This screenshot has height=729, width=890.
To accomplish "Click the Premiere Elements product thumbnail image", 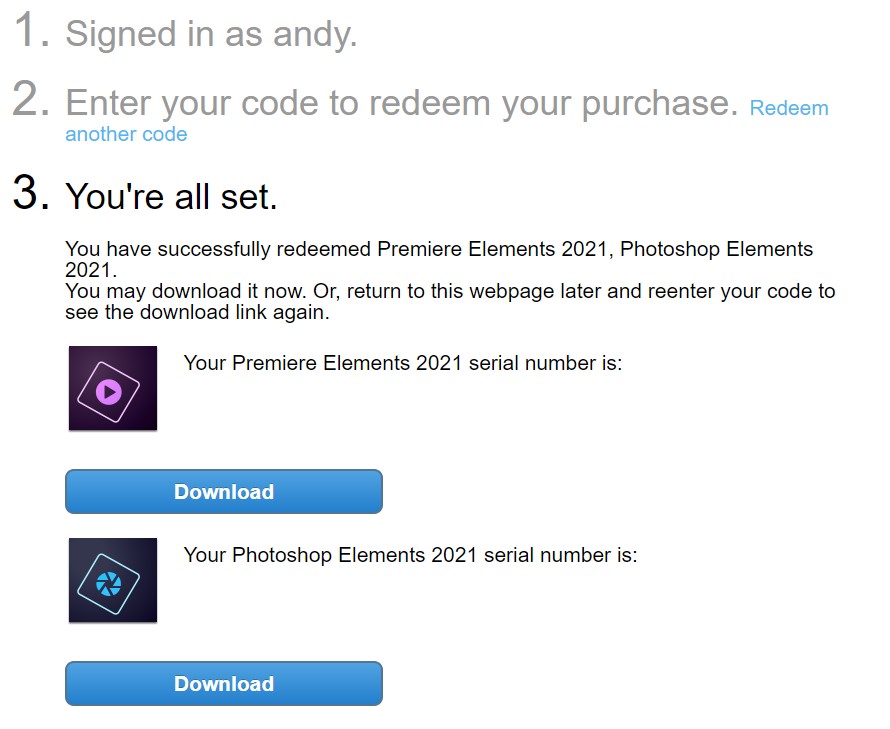I will pos(112,388).
